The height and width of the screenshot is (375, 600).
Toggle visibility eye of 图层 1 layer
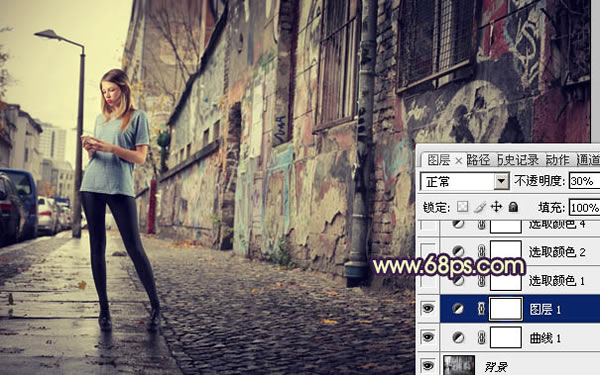tap(428, 308)
